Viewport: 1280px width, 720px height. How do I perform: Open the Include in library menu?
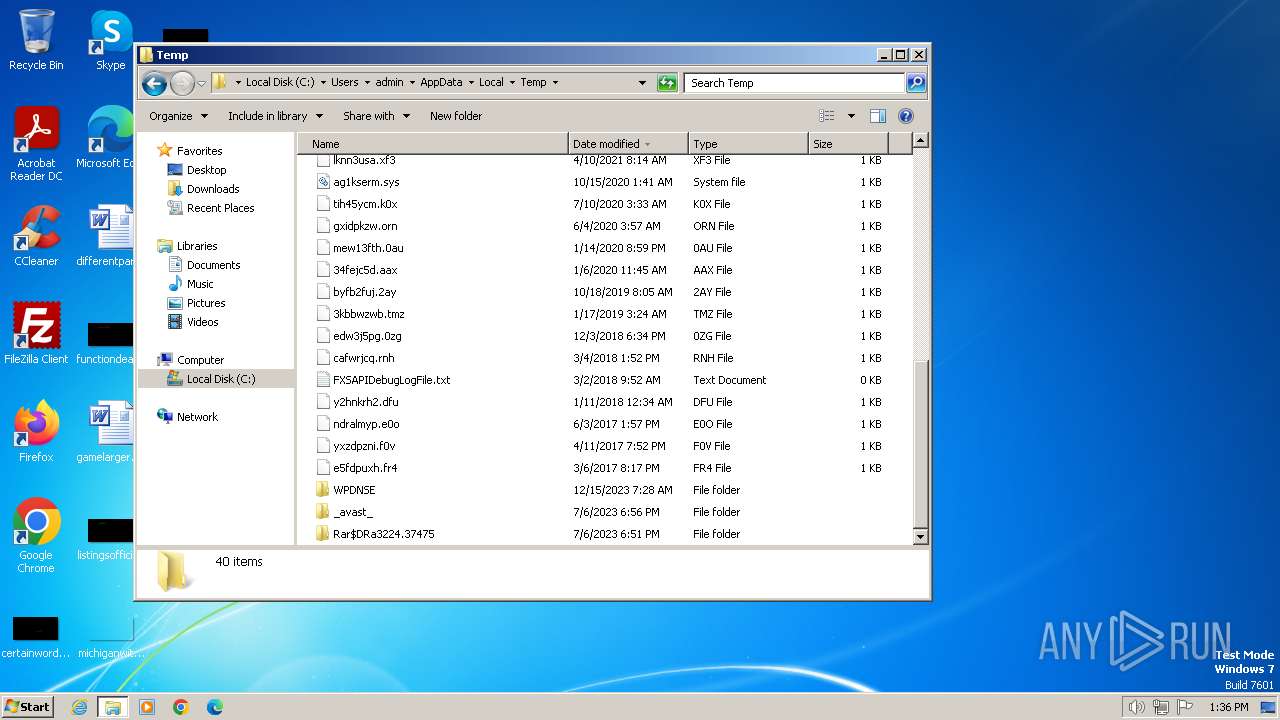[275, 116]
